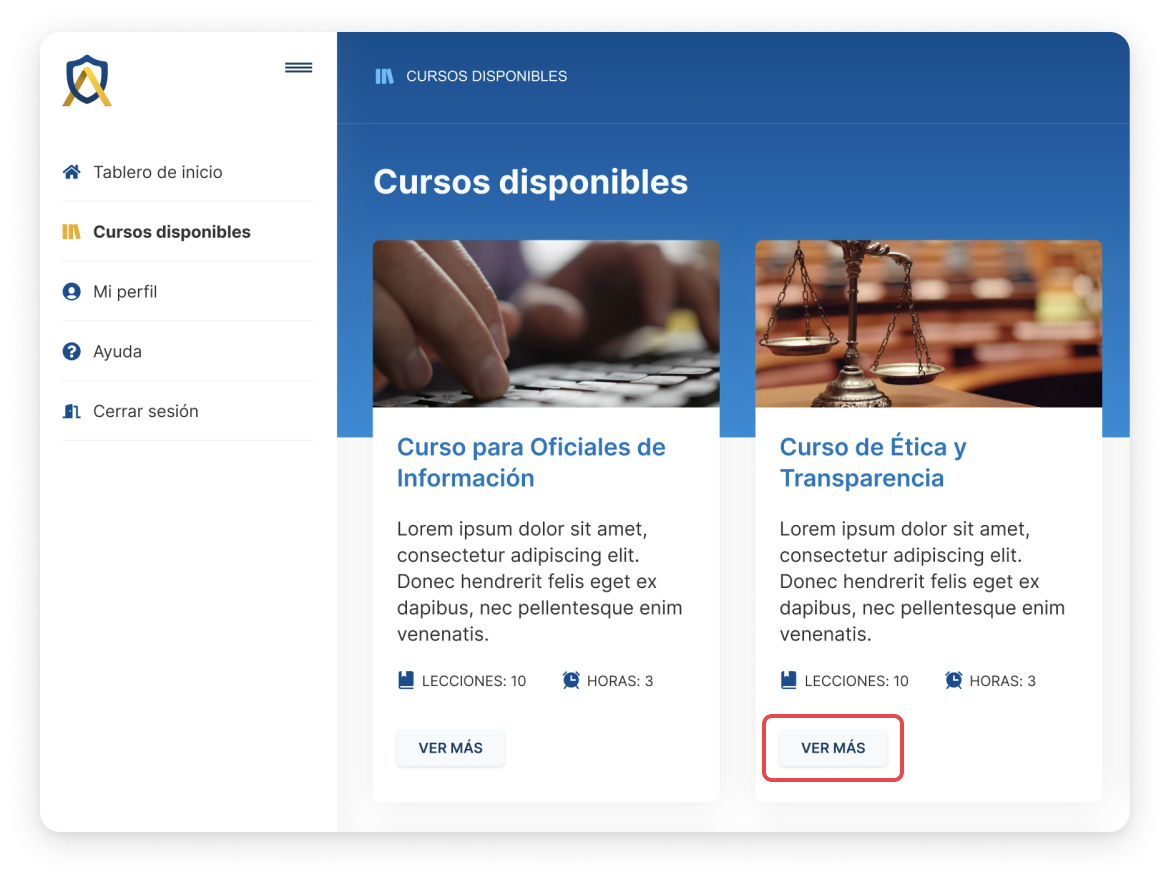
Task: Click the user profile icon beside Mi perfil
Action: tap(72, 292)
